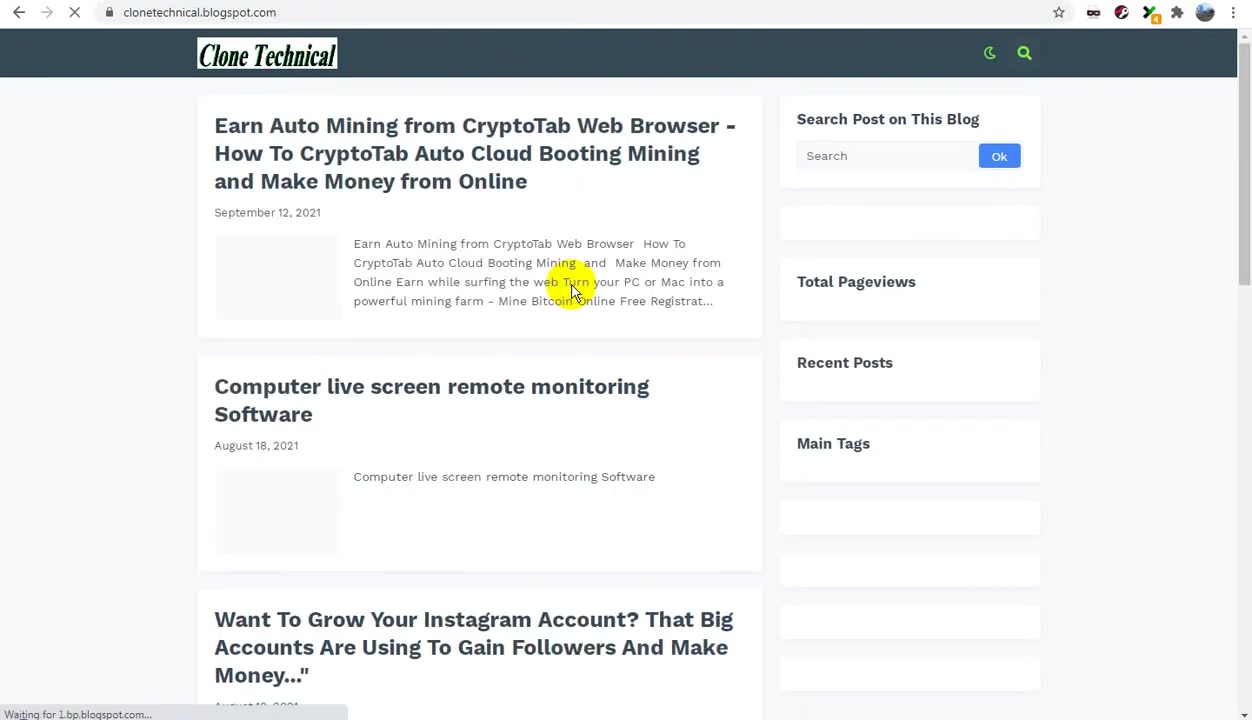The height and width of the screenshot is (720, 1252).
Task: Stop page loading with the X button
Action: click(x=74, y=12)
